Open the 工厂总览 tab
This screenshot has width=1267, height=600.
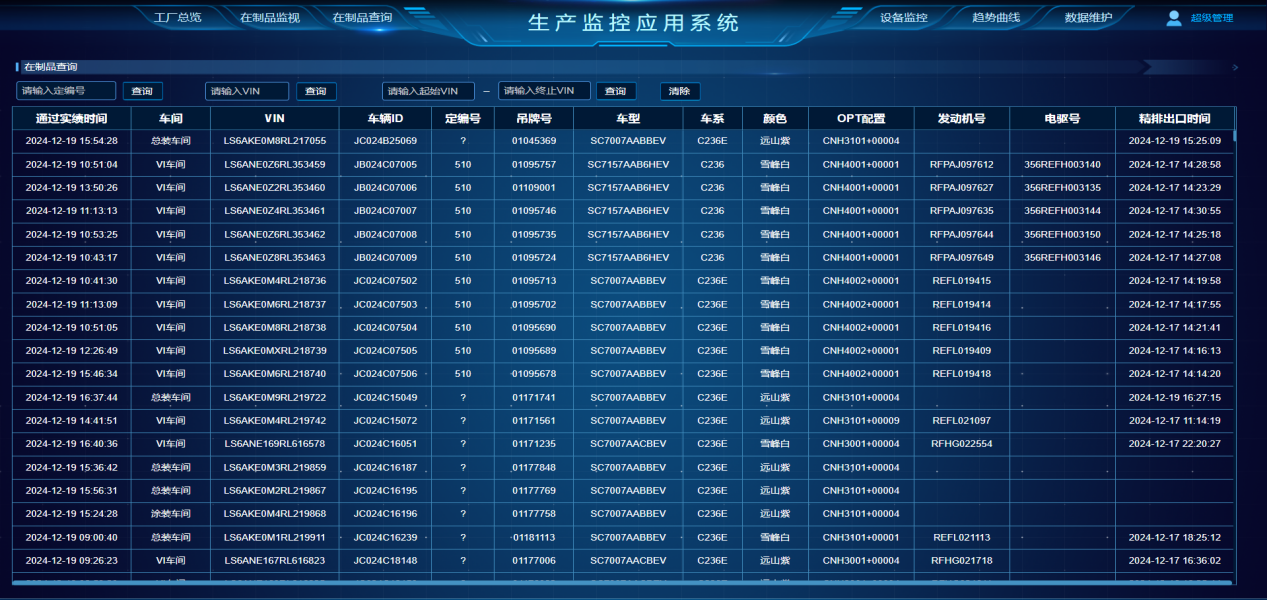(177, 17)
